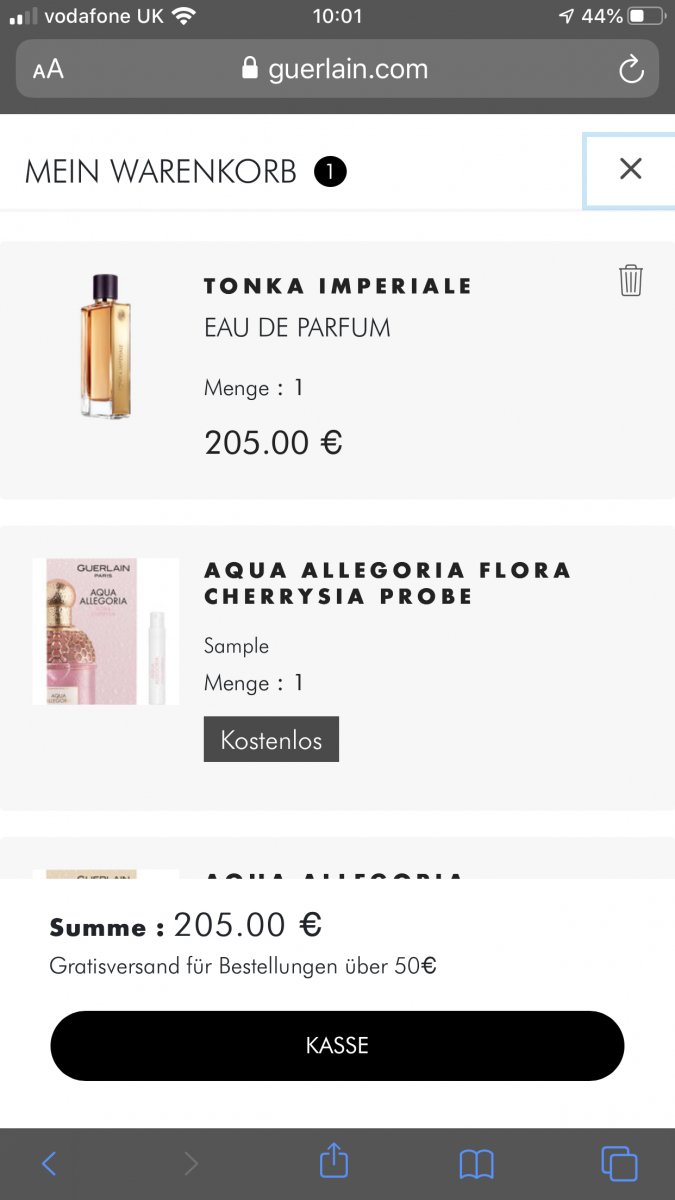Open Safari bookmarks book icon
Viewport: 675px width, 1200px height.
[x=476, y=1163]
